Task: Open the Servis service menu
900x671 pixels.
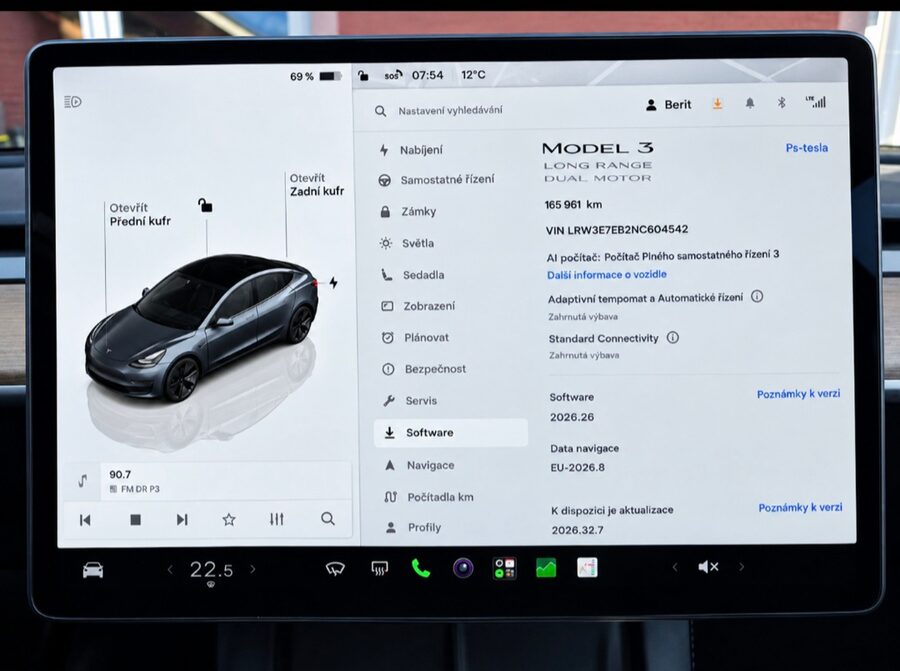Action: pyautogui.click(x=410, y=401)
